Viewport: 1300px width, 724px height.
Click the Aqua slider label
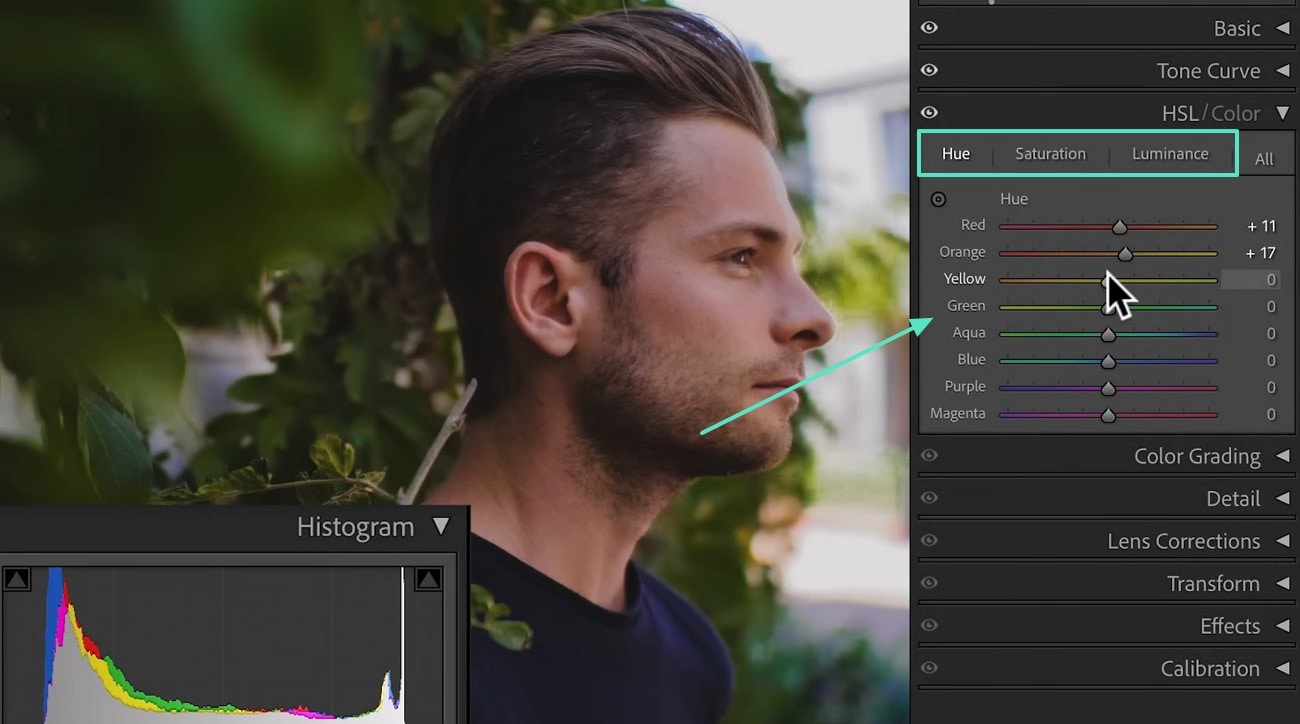click(969, 333)
